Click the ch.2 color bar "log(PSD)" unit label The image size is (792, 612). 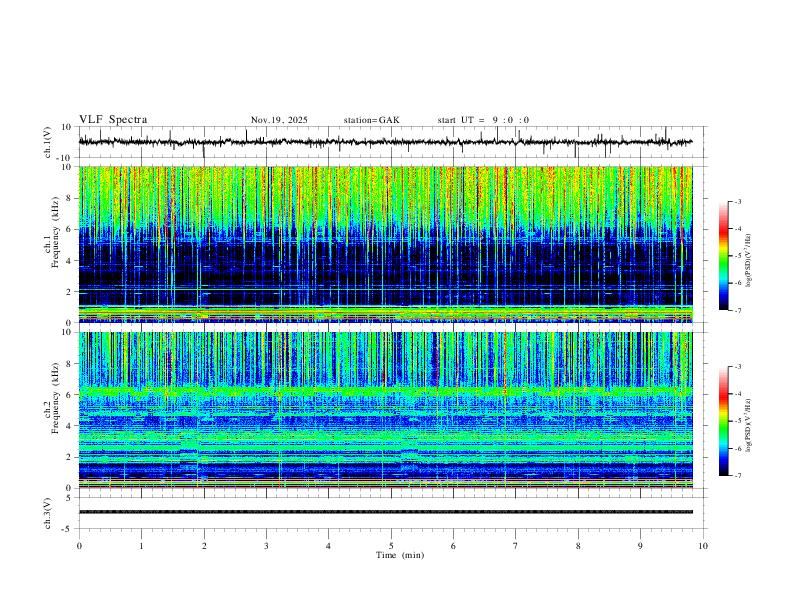(749, 426)
